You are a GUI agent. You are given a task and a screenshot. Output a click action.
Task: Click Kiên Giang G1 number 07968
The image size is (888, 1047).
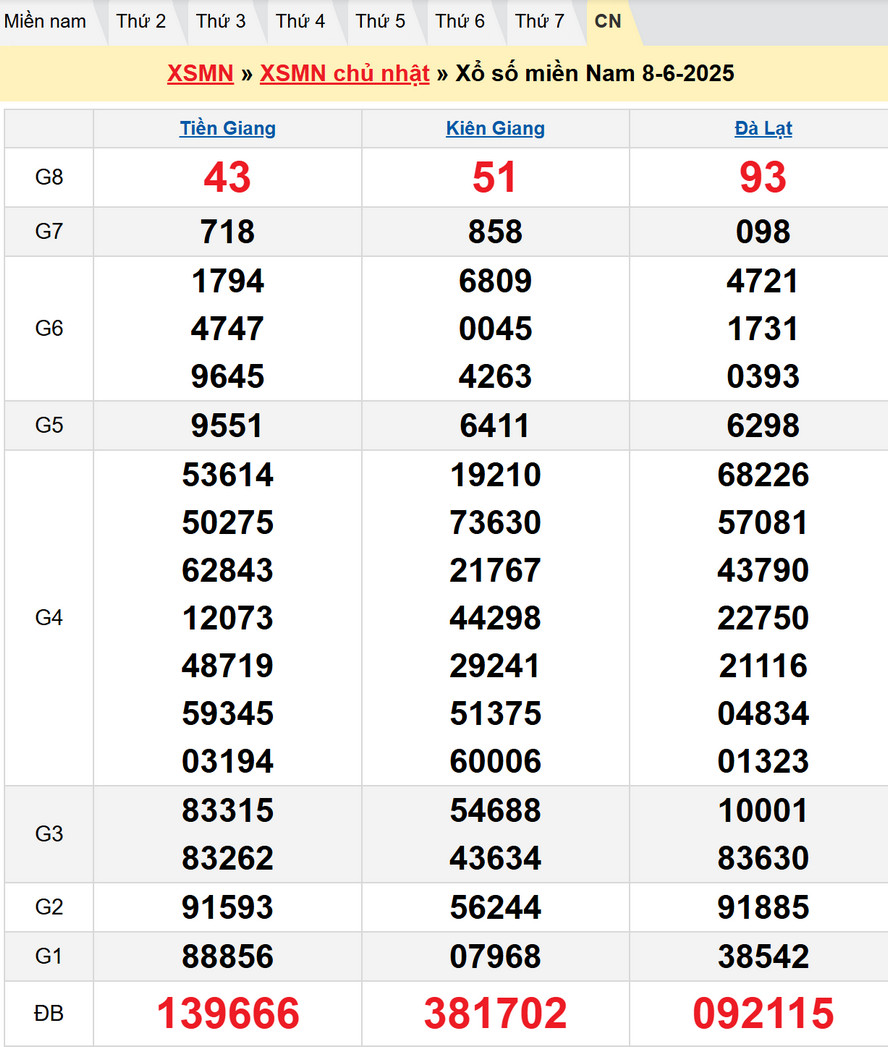tap(495, 956)
